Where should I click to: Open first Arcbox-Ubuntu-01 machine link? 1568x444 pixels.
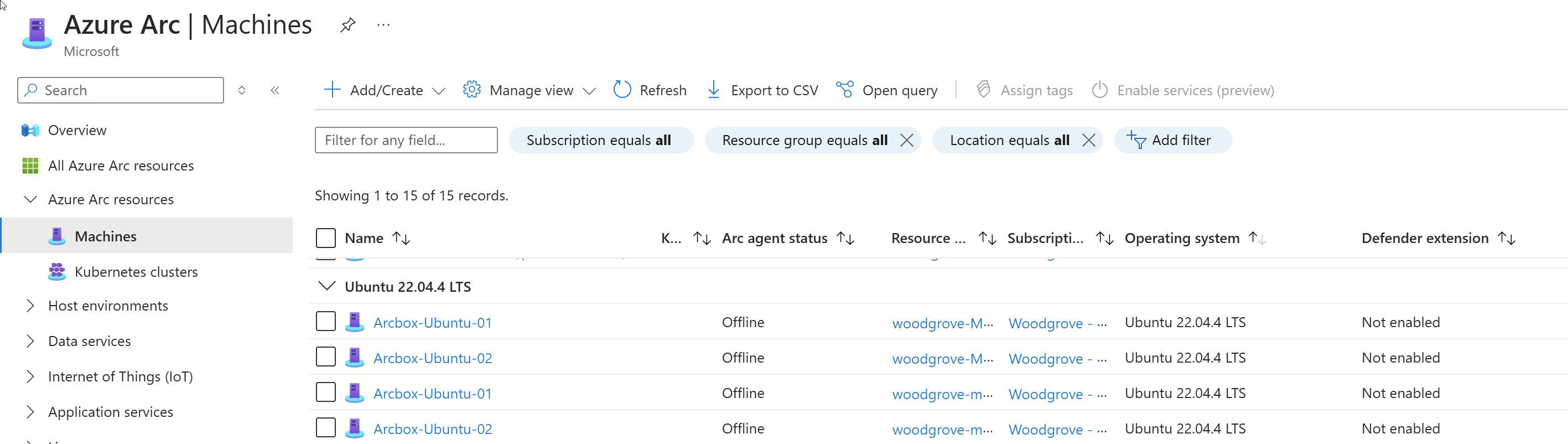click(433, 323)
